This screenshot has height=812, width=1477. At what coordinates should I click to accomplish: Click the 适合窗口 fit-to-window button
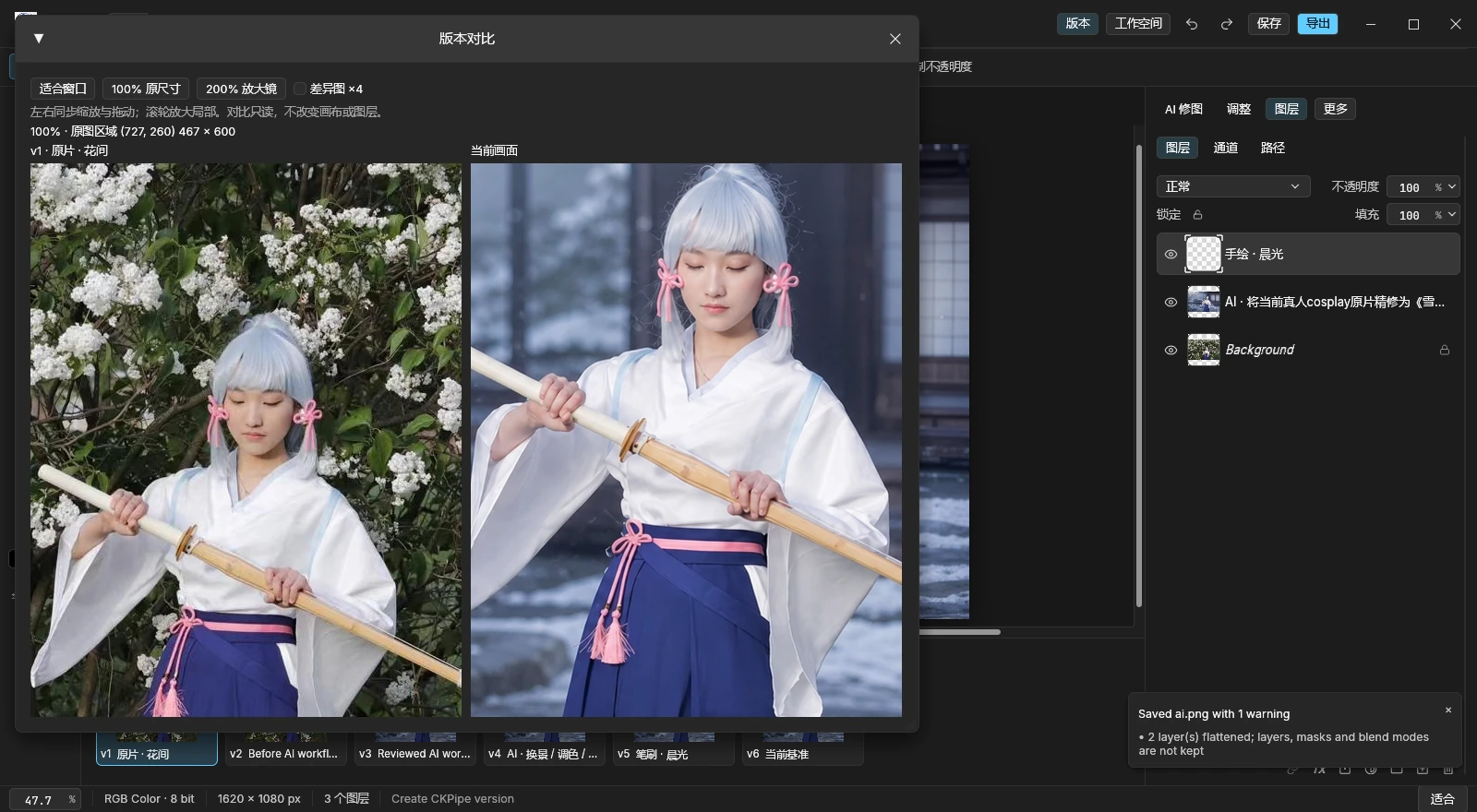pos(63,89)
